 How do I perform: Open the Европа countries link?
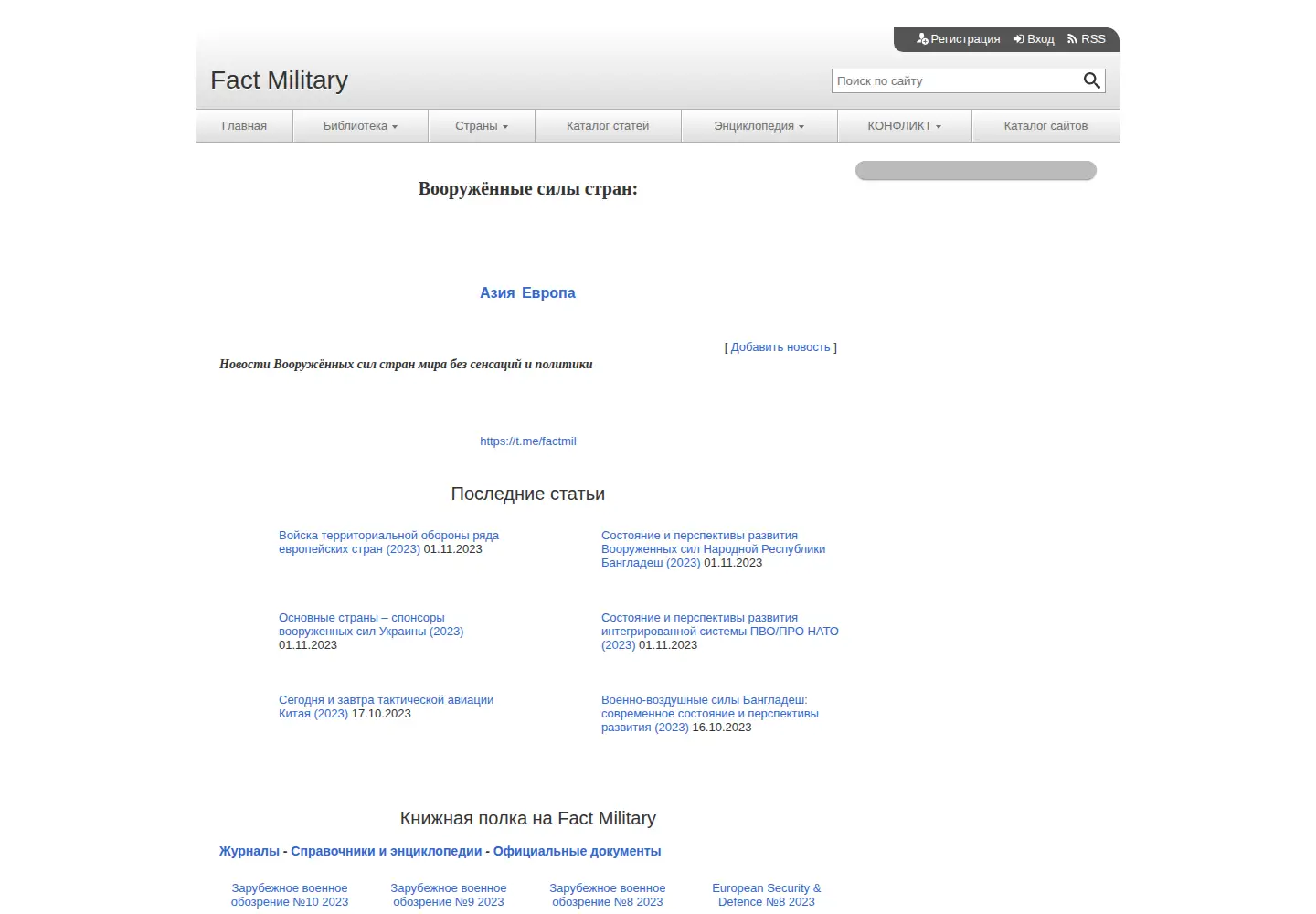coord(548,293)
